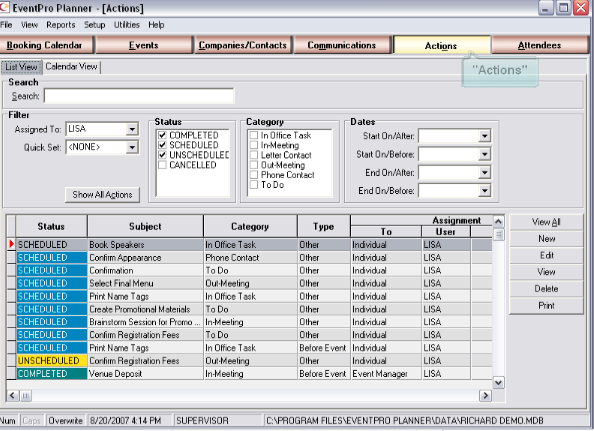The image size is (594, 431).
Task: Check the To Do category box
Action: tap(254, 184)
